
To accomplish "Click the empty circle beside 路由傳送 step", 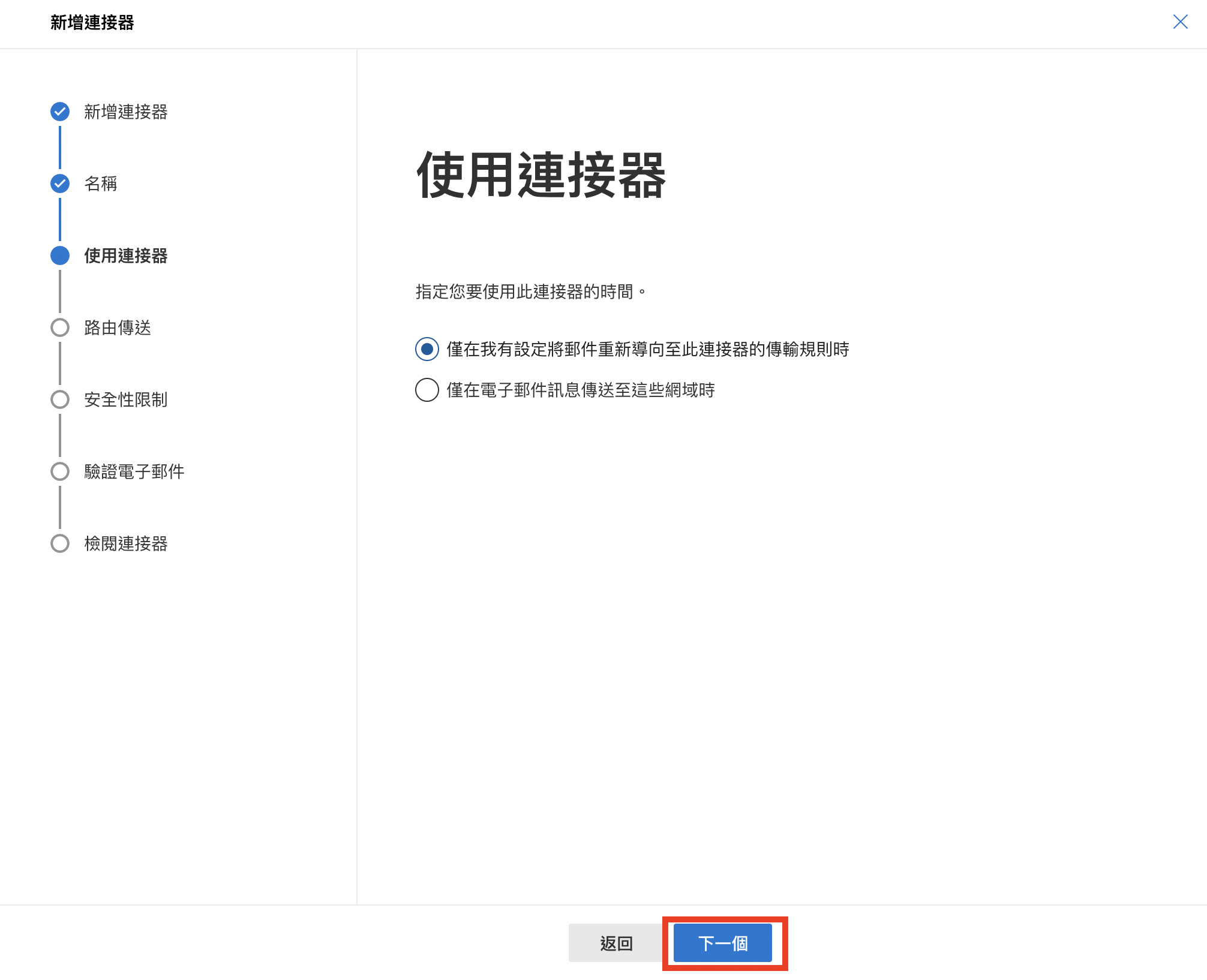I will click(x=60, y=327).
